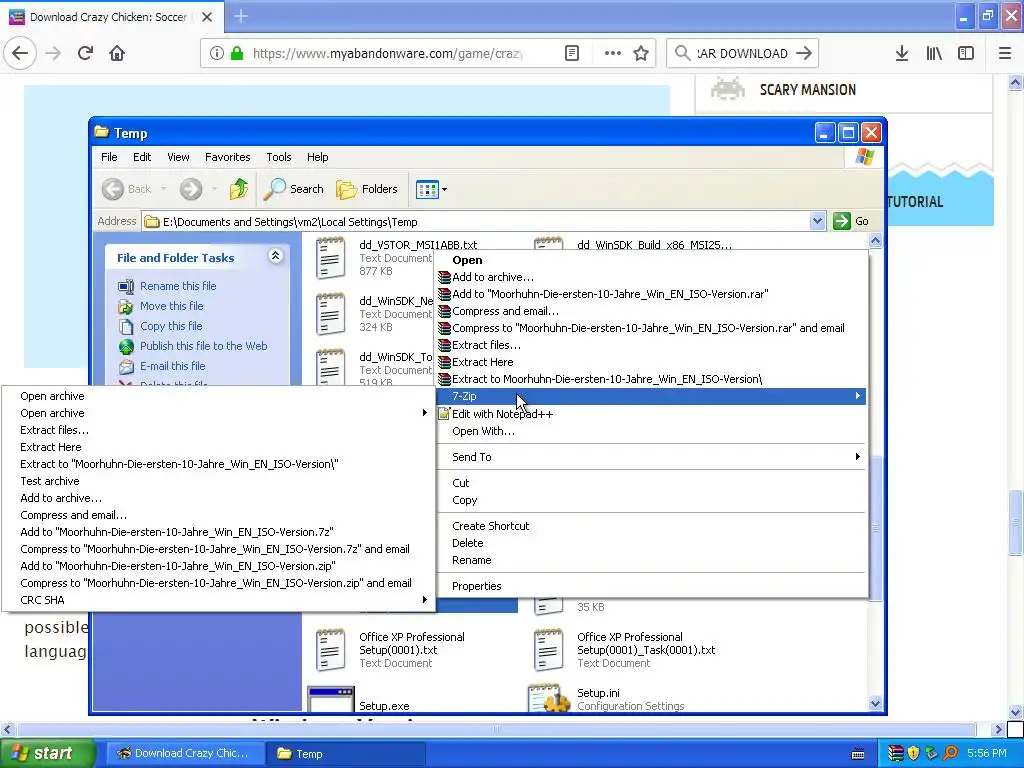
Task: Click Publish this file to the Web
Action: 203,346
